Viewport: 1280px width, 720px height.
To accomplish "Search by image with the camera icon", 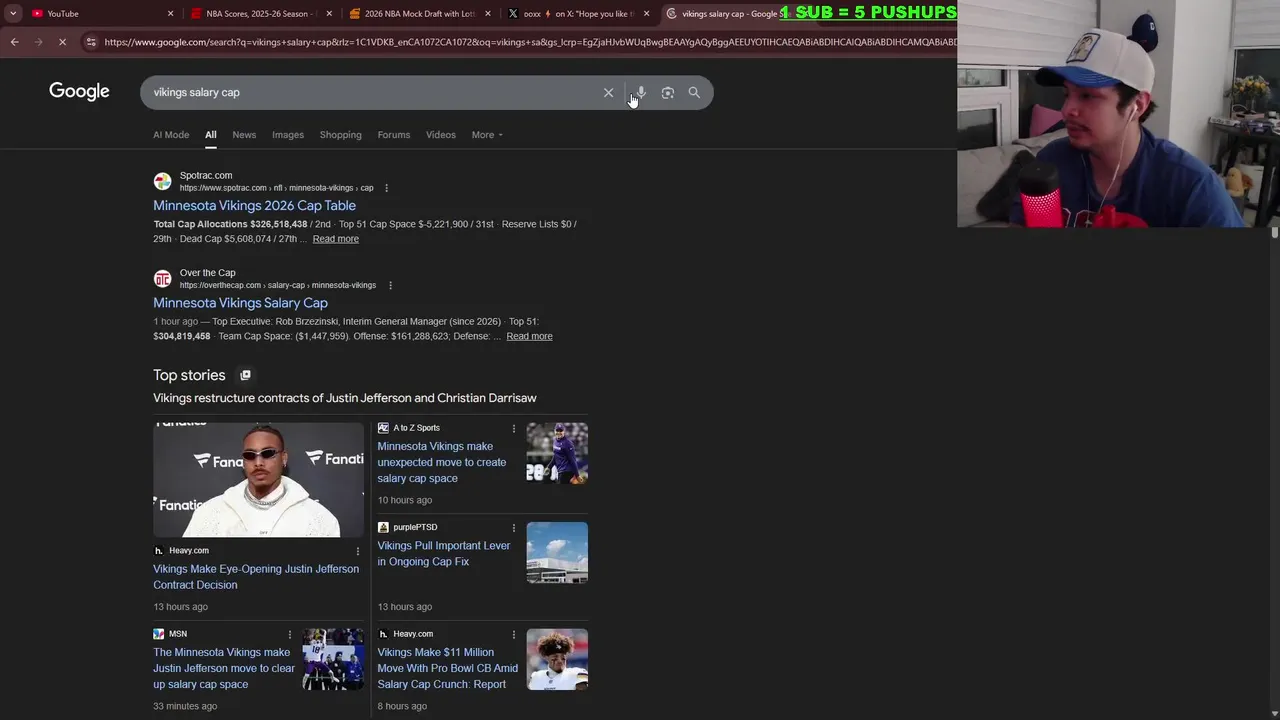I will (x=667, y=93).
